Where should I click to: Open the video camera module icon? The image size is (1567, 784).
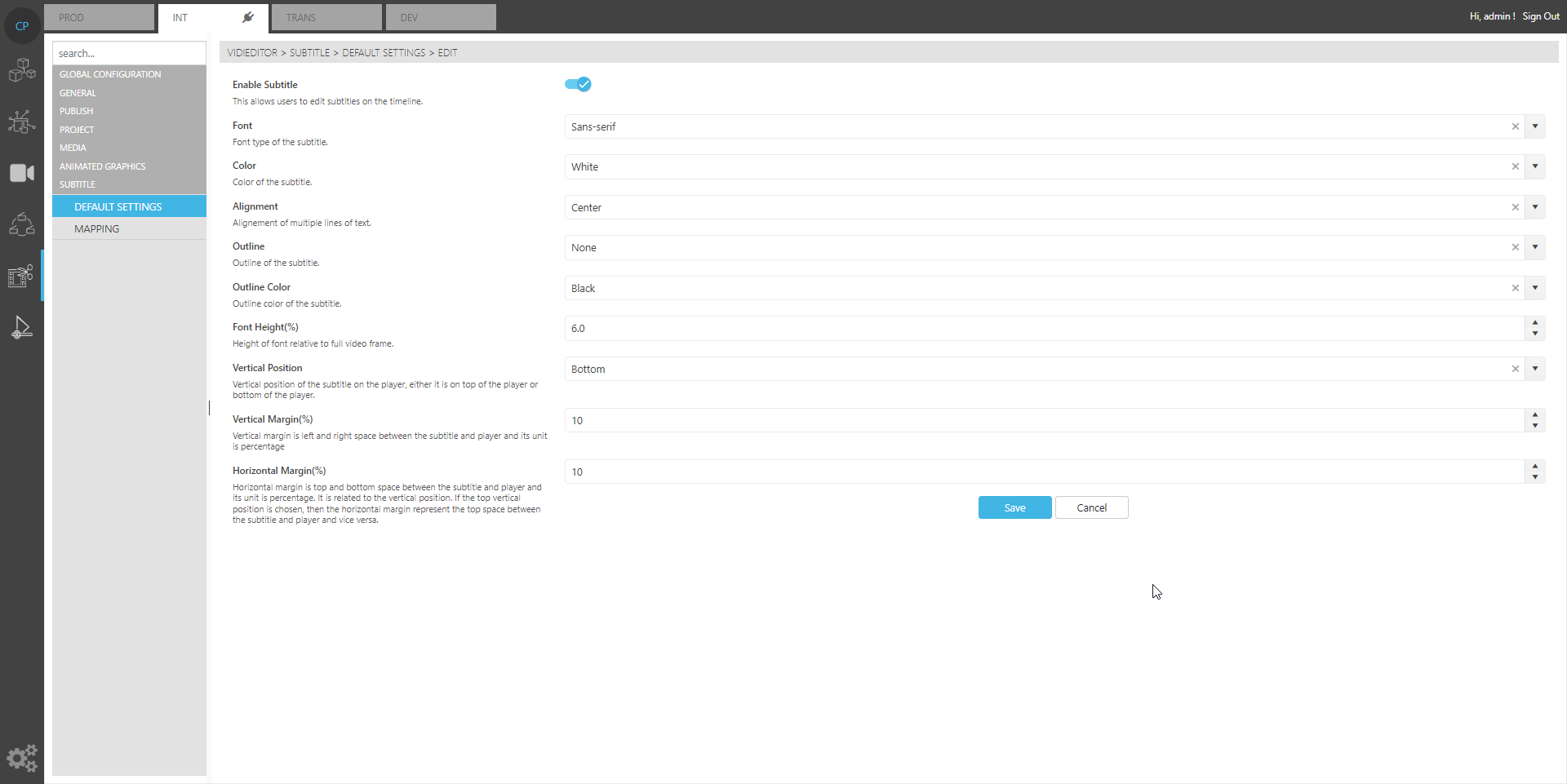(22, 173)
